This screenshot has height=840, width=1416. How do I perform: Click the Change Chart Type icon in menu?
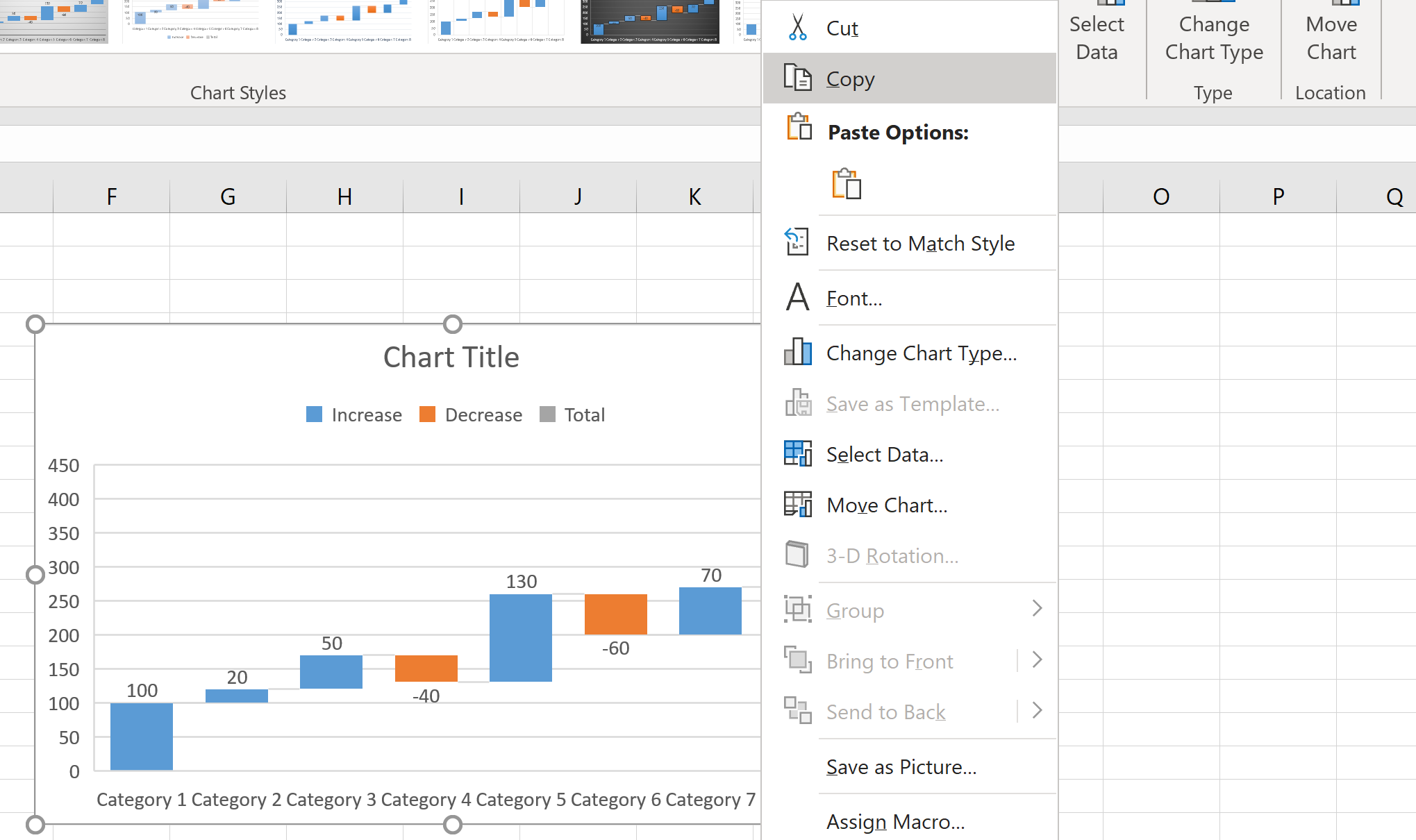click(x=797, y=353)
